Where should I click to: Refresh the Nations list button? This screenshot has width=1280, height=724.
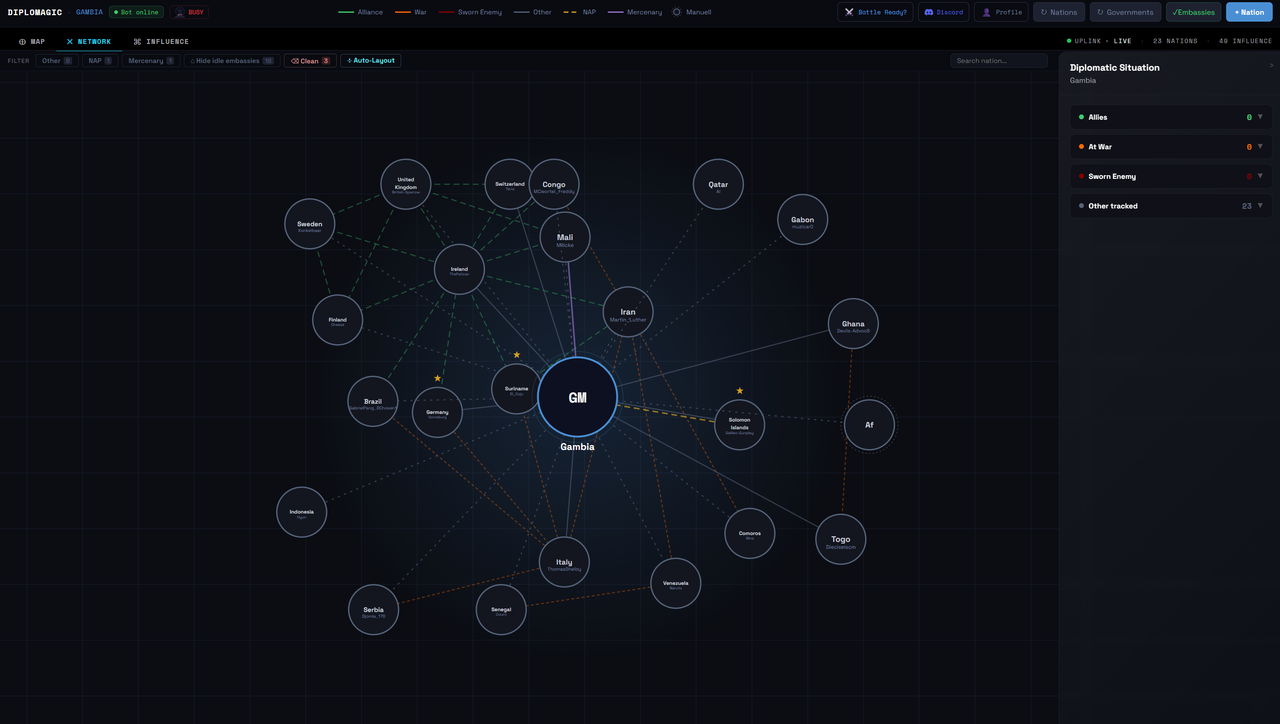click(1059, 12)
